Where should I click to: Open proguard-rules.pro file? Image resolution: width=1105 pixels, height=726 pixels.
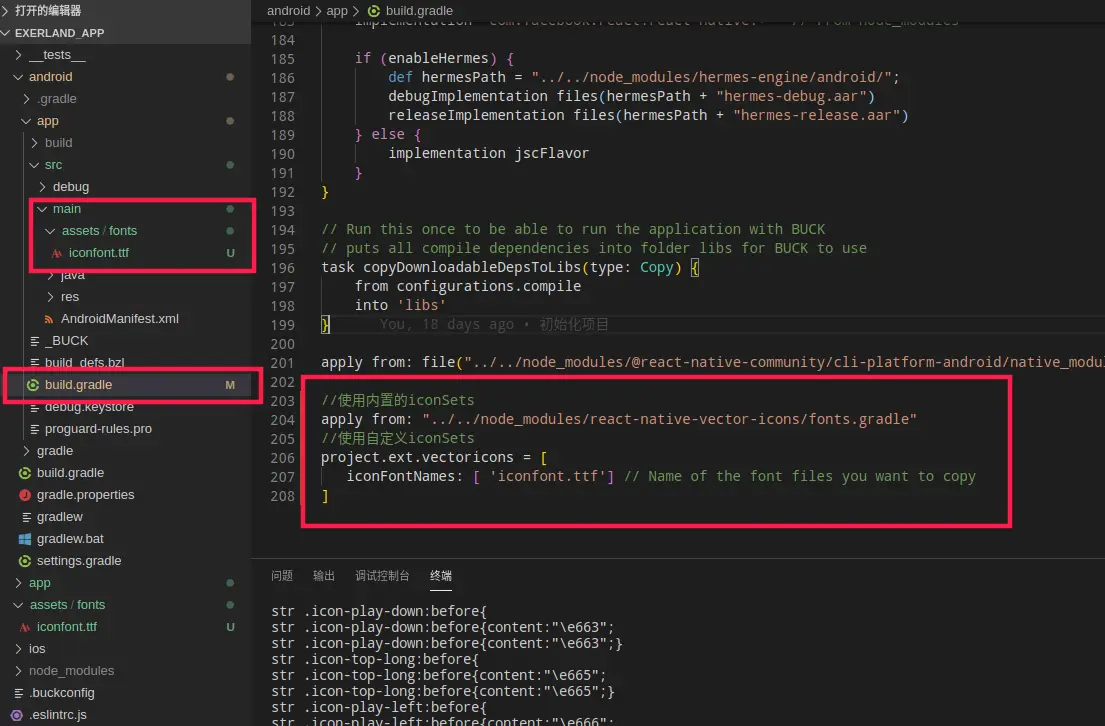(x=98, y=429)
